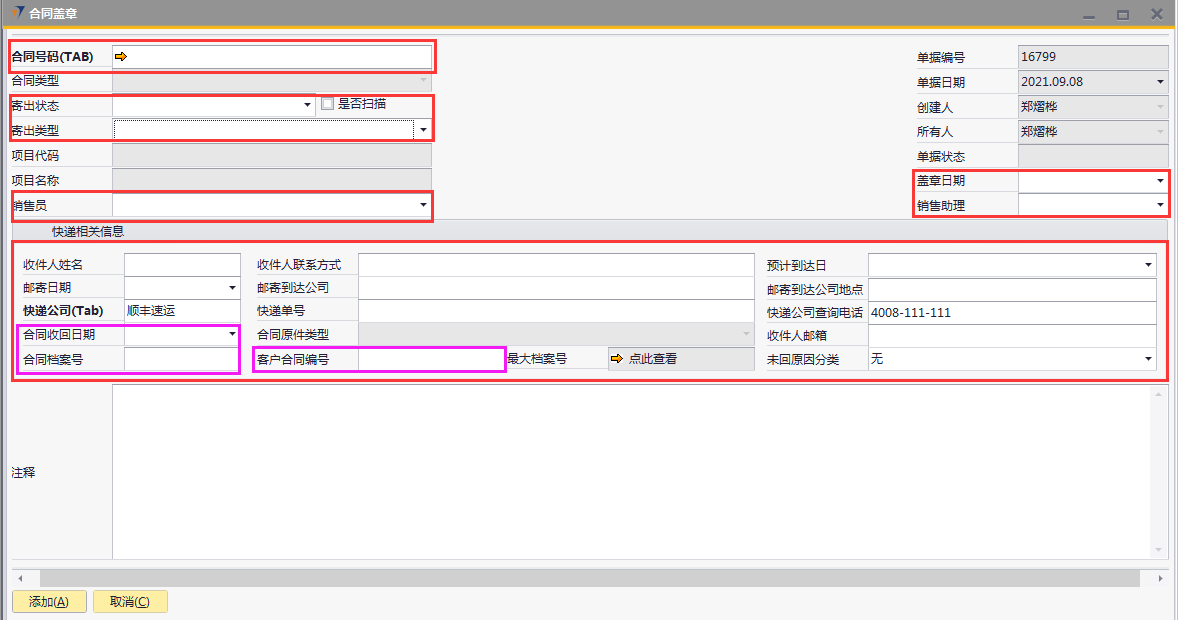
Task: Close the 合同盖章 window
Action: (1156, 14)
